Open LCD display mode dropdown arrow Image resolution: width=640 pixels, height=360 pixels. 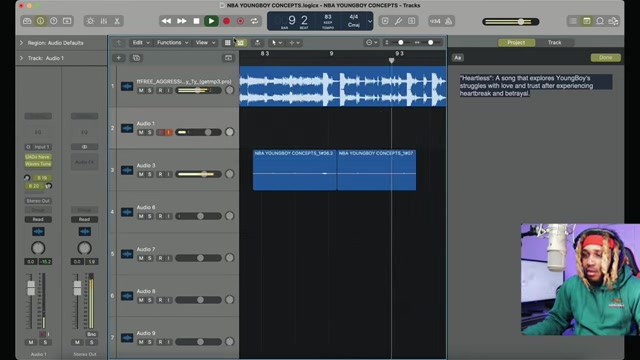tap(370, 21)
